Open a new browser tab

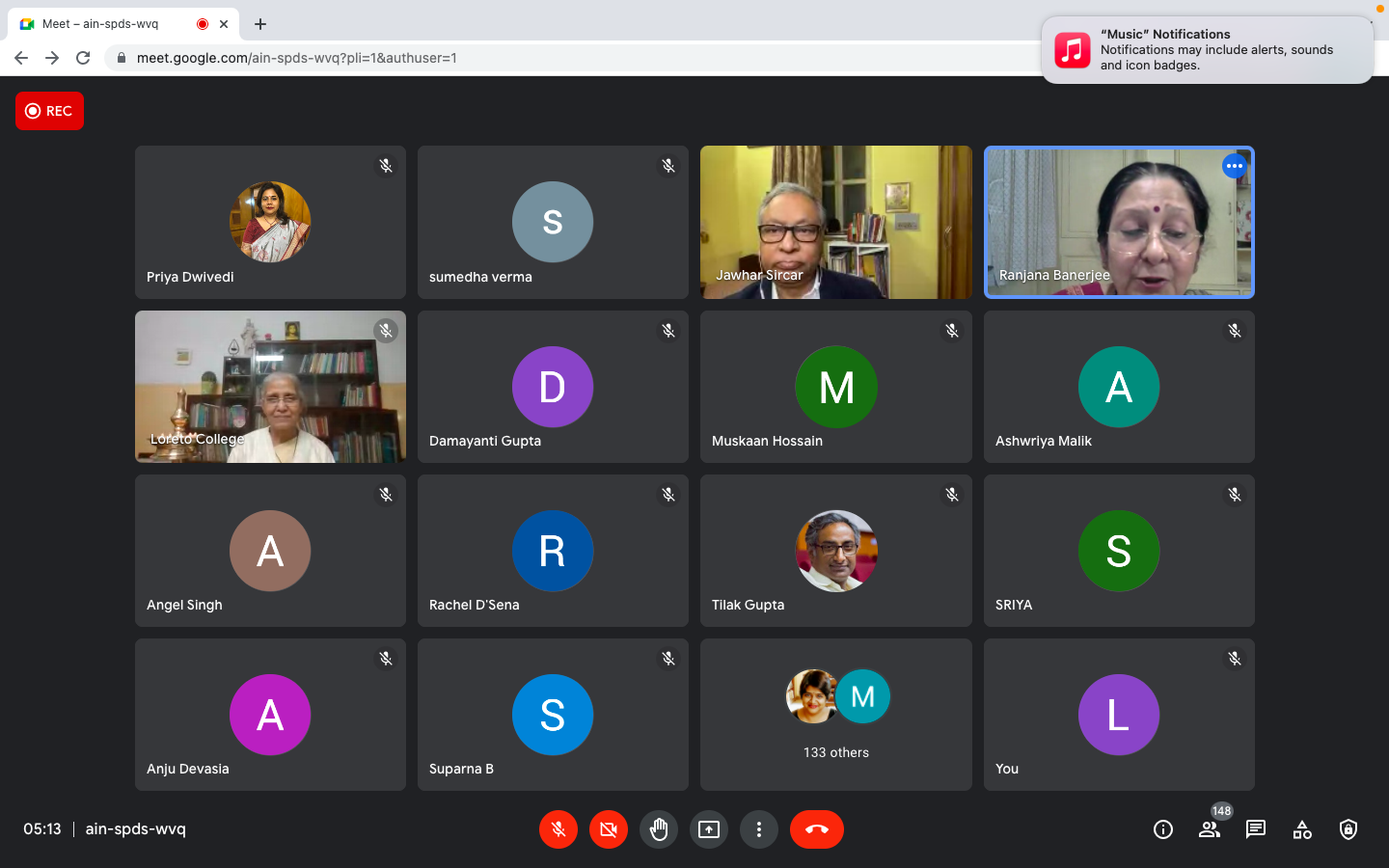point(260,24)
